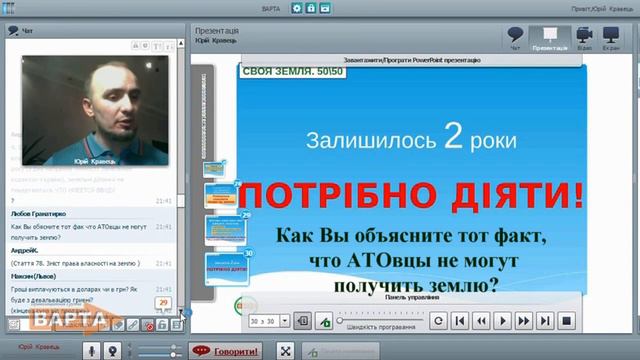Switch to the Презентація view tab
640x360 pixels.
(550, 38)
